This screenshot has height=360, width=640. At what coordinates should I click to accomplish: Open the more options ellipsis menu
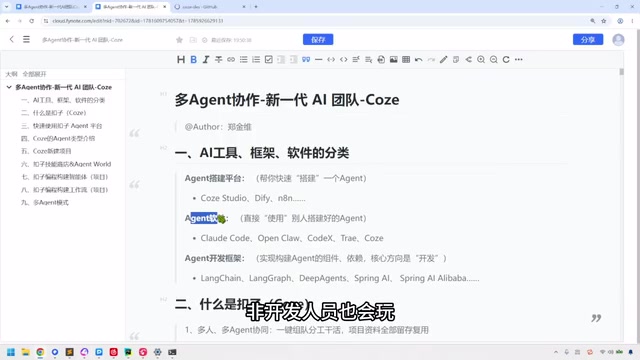click(519, 60)
